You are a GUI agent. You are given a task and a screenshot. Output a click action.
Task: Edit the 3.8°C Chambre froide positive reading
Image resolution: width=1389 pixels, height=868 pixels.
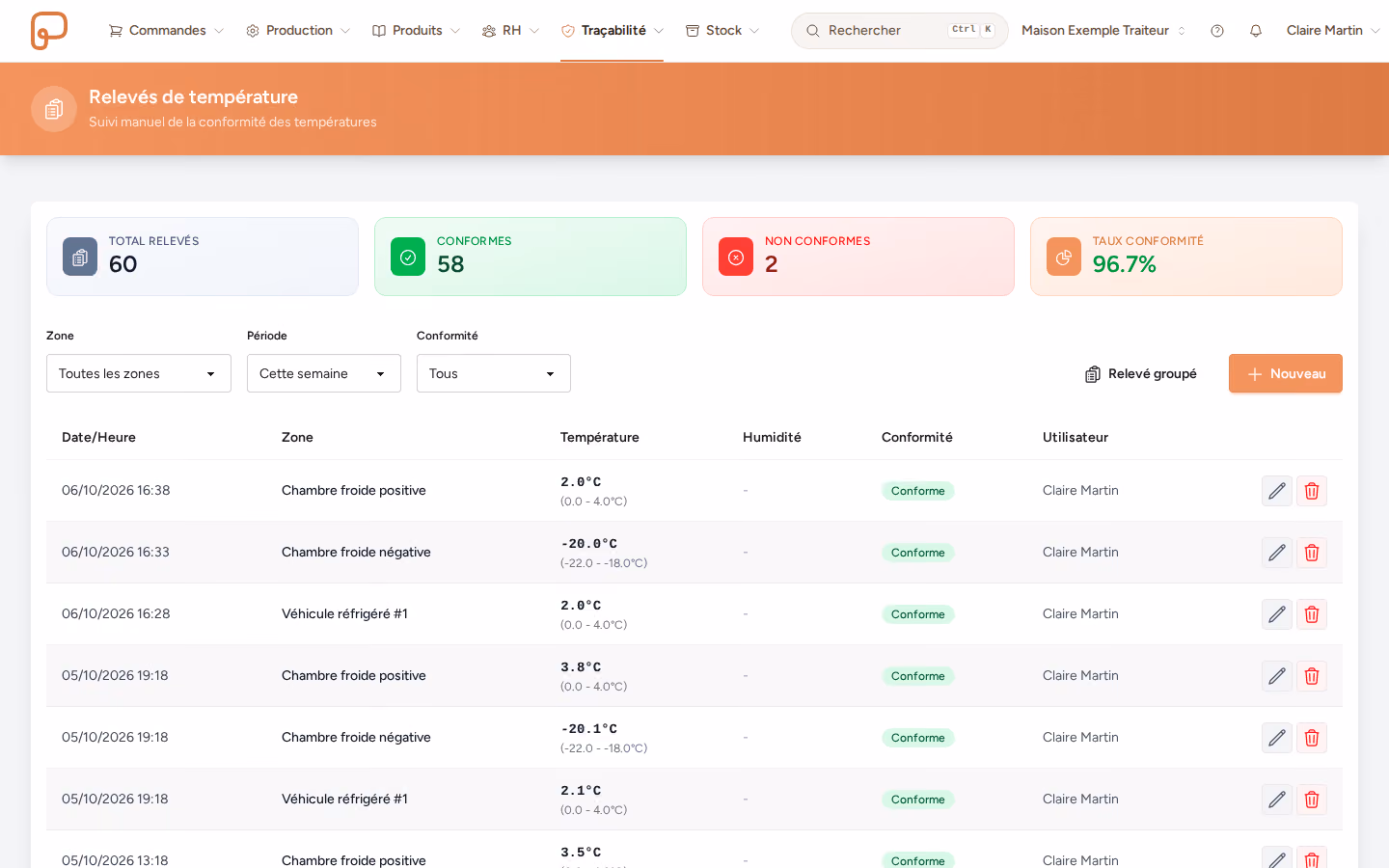(x=1277, y=676)
